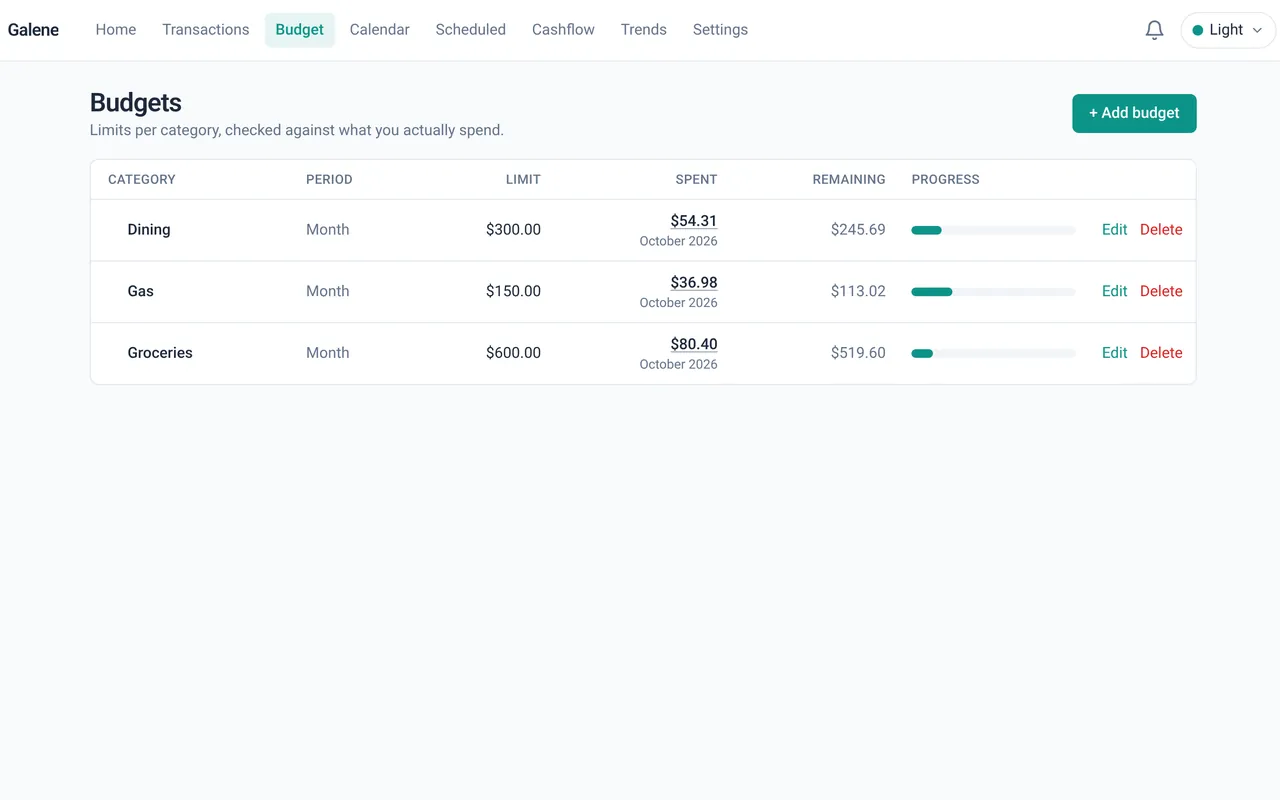The height and width of the screenshot is (800, 1280).
Task: Click the Groceries progress bar
Action: (x=993, y=353)
